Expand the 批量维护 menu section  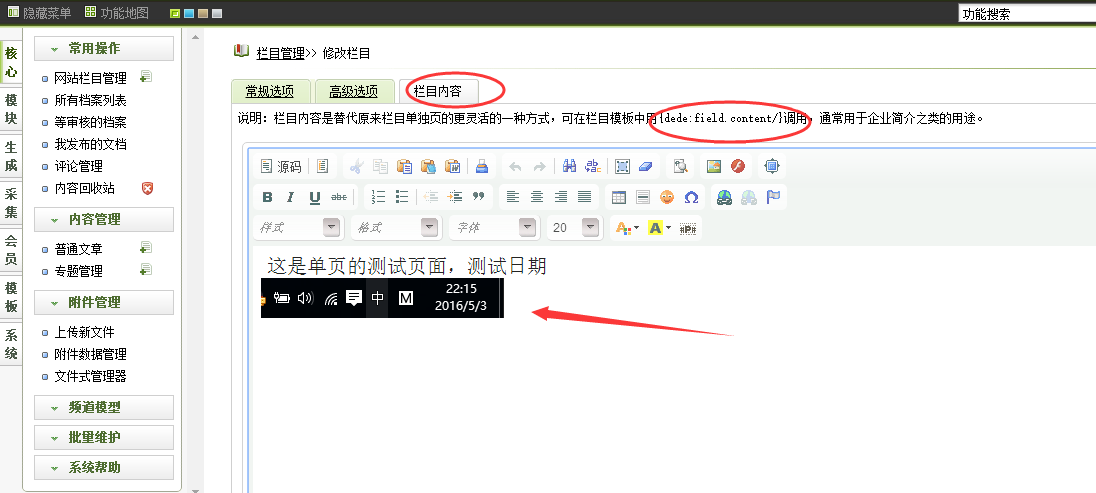(x=104, y=437)
